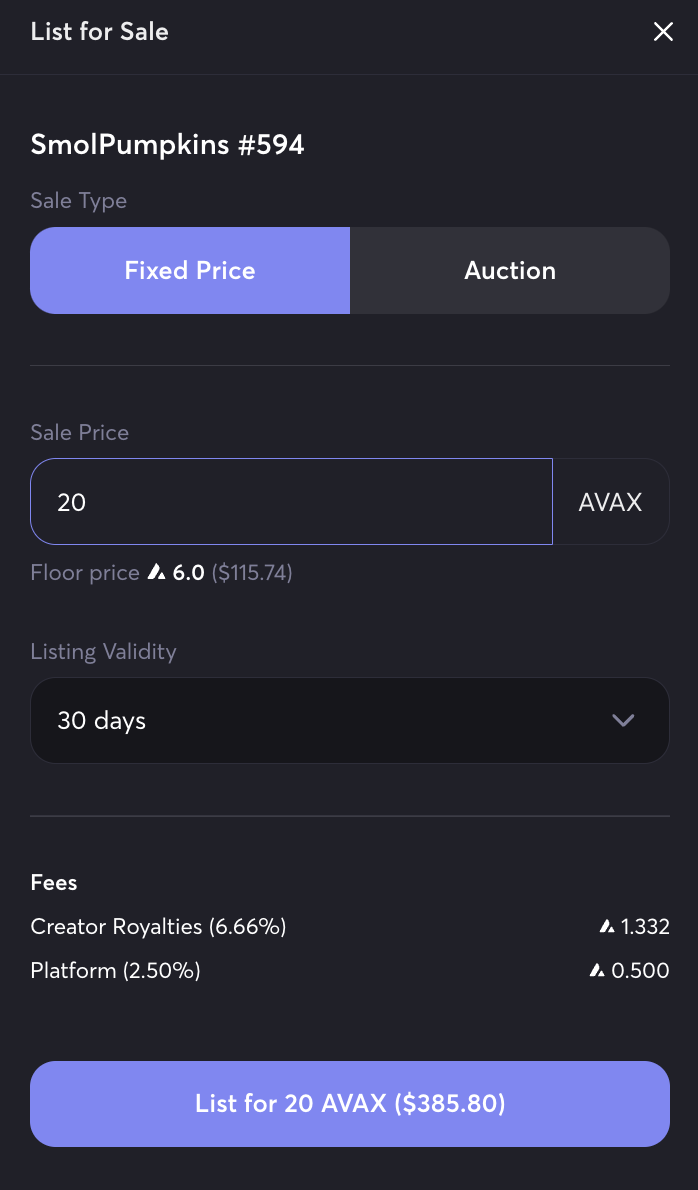Click the platform fee amount 0.500
This screenshot has height=1190, width=698.
click(640, 971)
